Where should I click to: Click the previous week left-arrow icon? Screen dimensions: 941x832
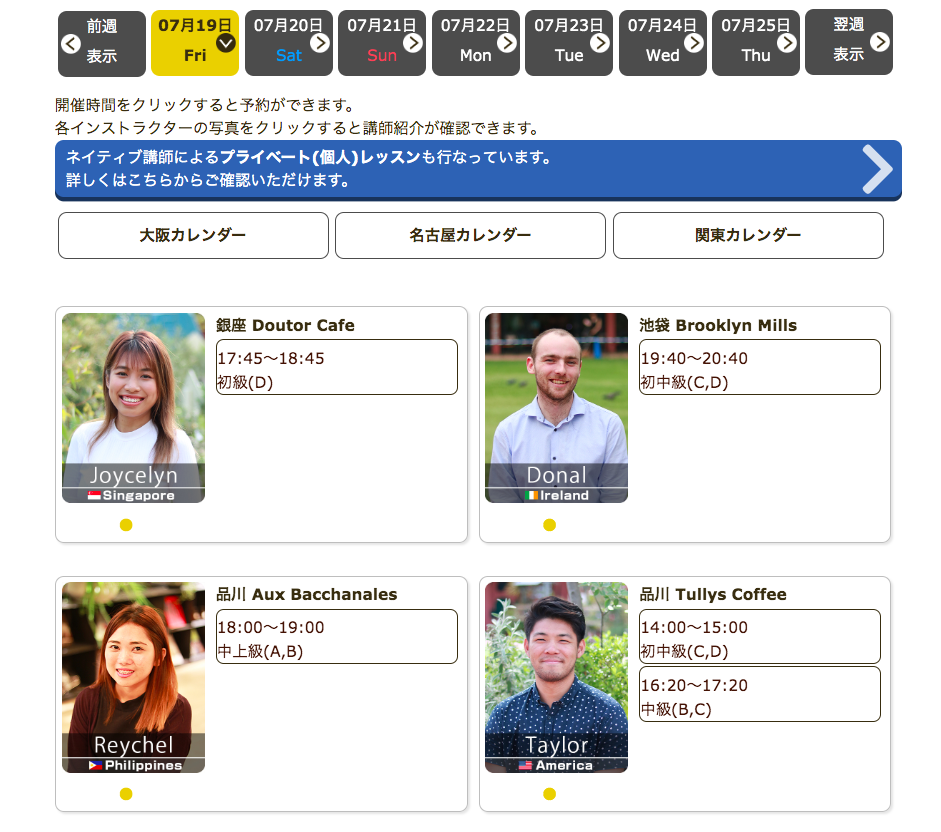coord(70,43)
